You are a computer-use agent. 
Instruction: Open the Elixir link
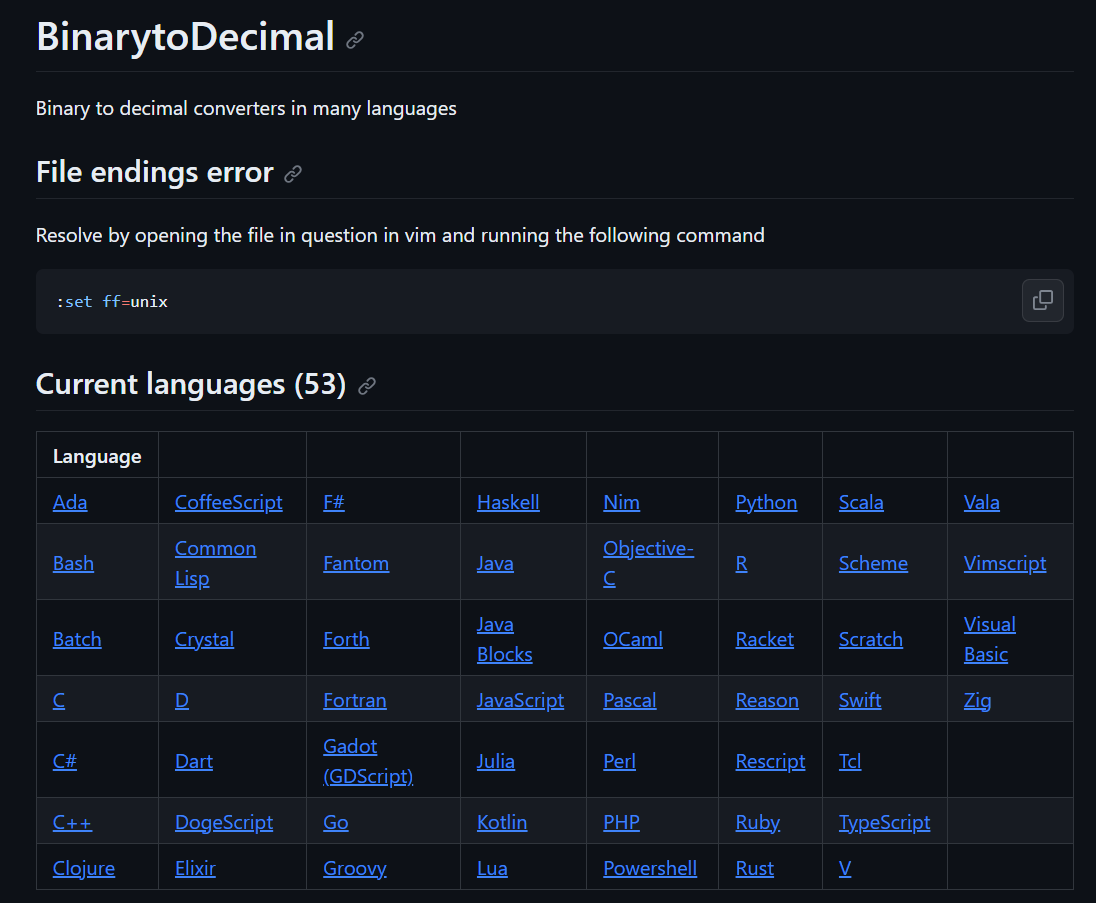195,869
